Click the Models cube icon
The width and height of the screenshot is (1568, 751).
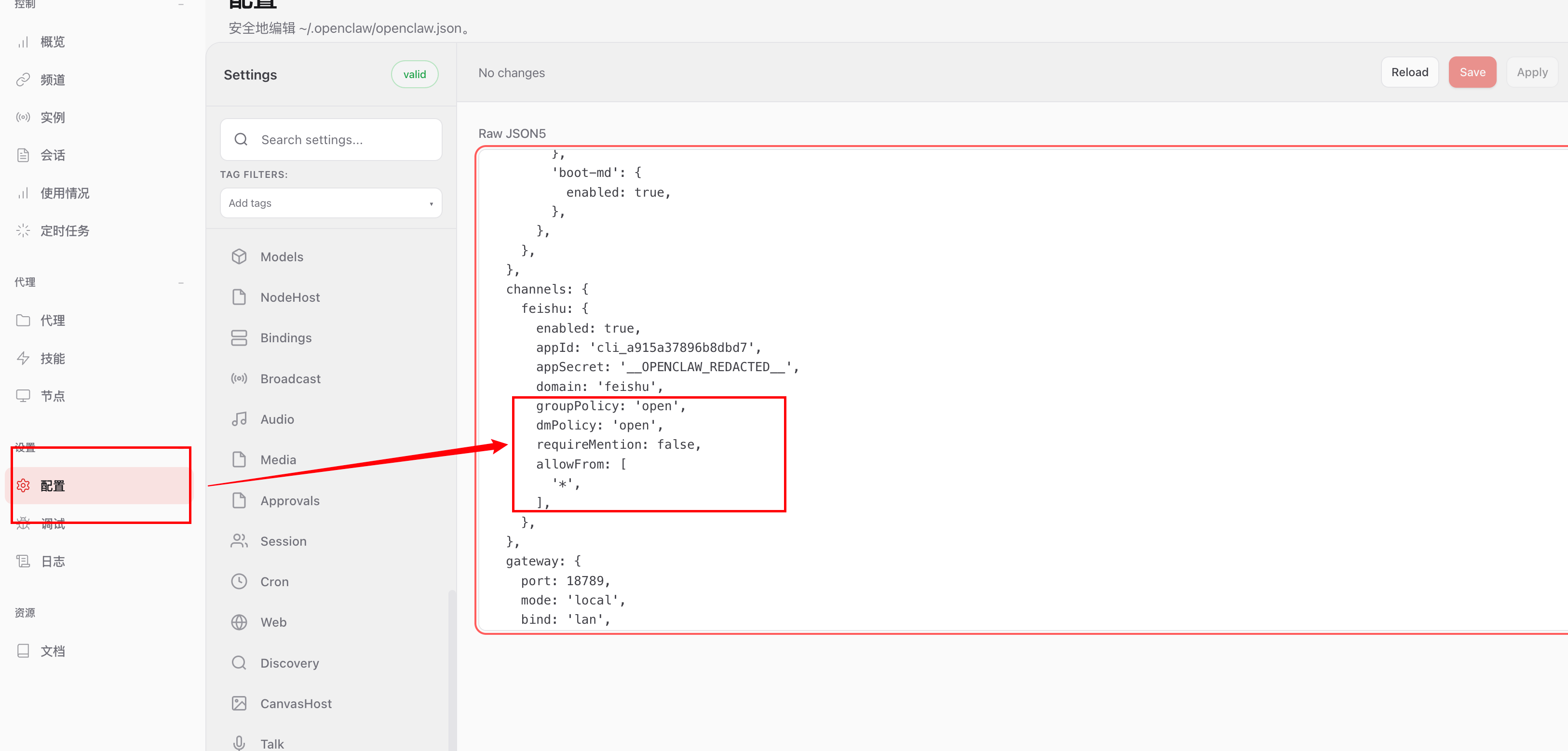[x=239, y=257]
